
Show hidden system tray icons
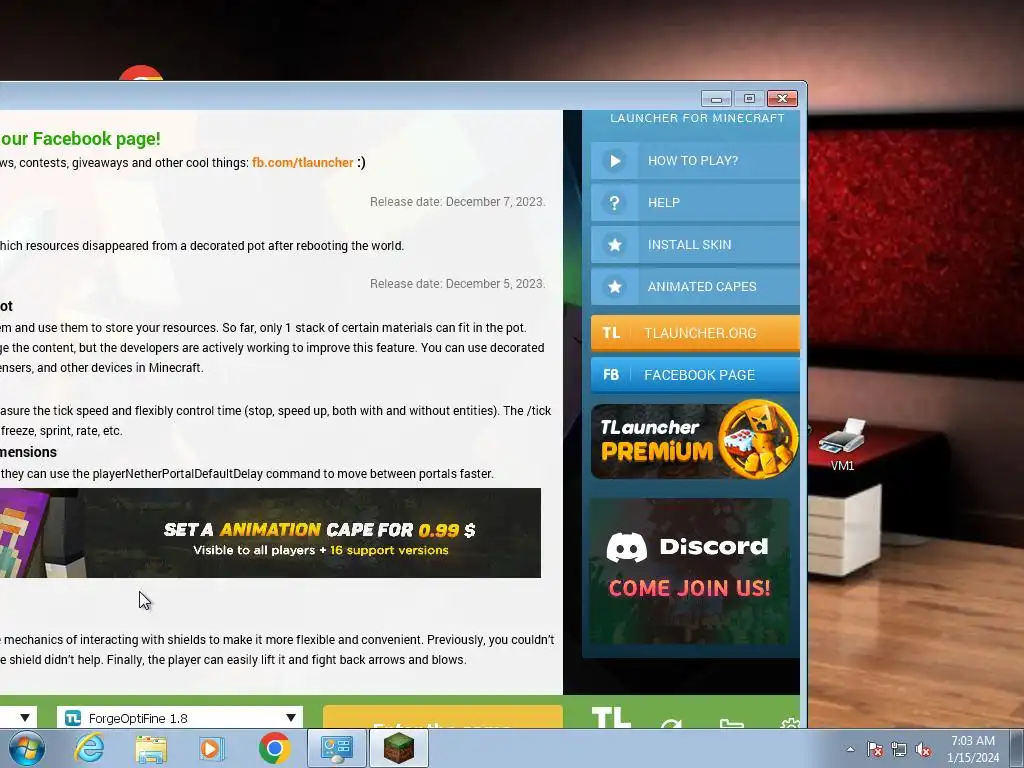850,749
